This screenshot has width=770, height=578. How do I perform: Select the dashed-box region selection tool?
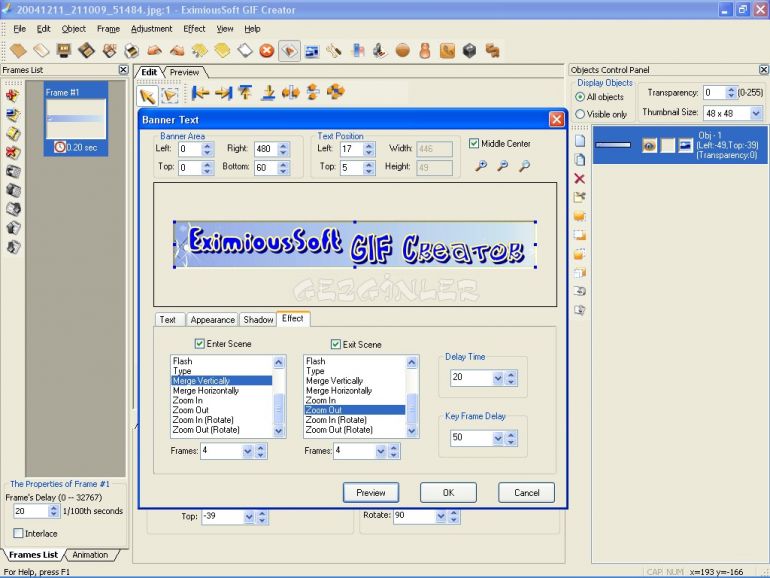point(169,95)
